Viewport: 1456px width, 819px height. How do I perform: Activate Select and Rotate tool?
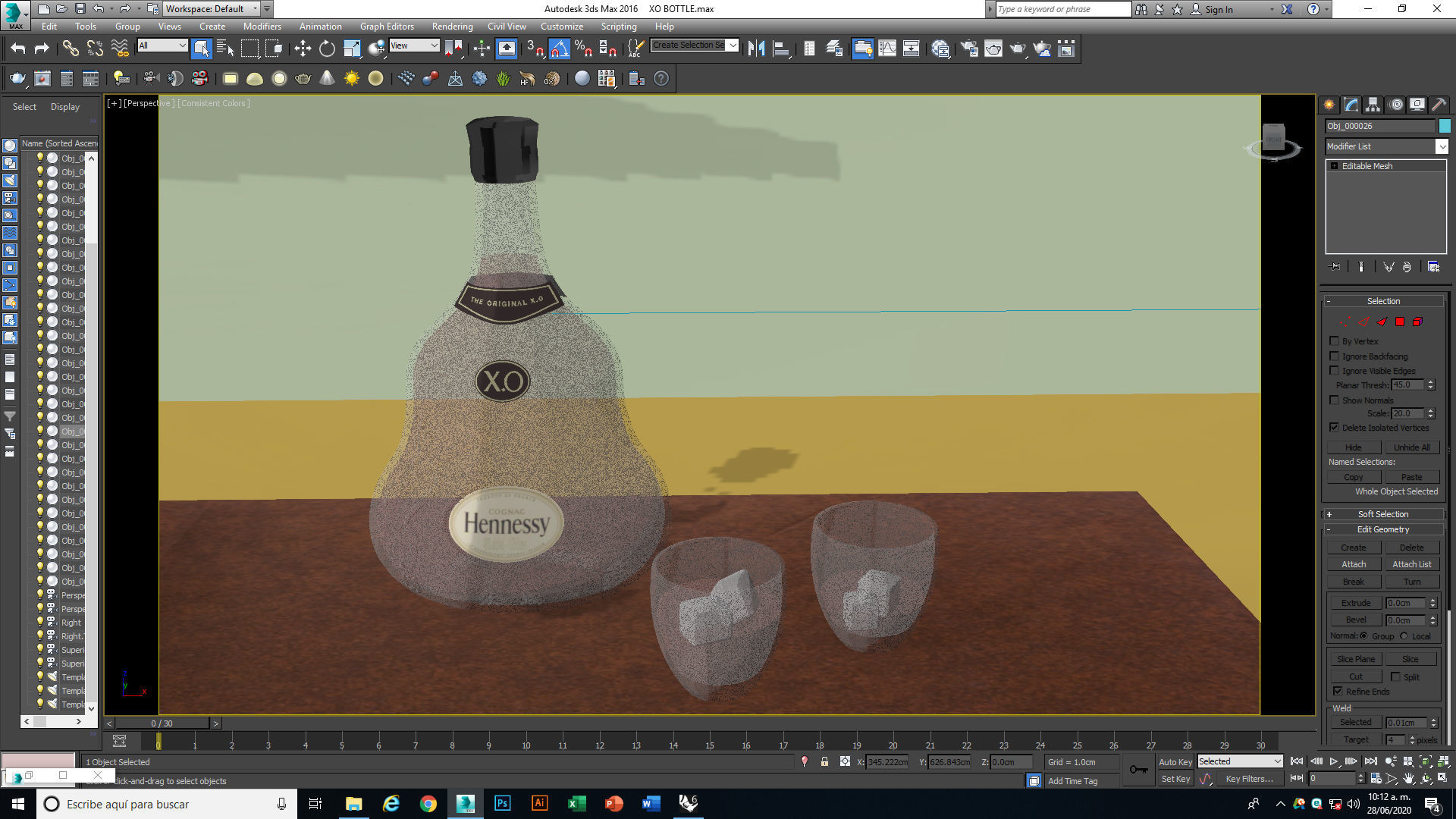(327, 49)
